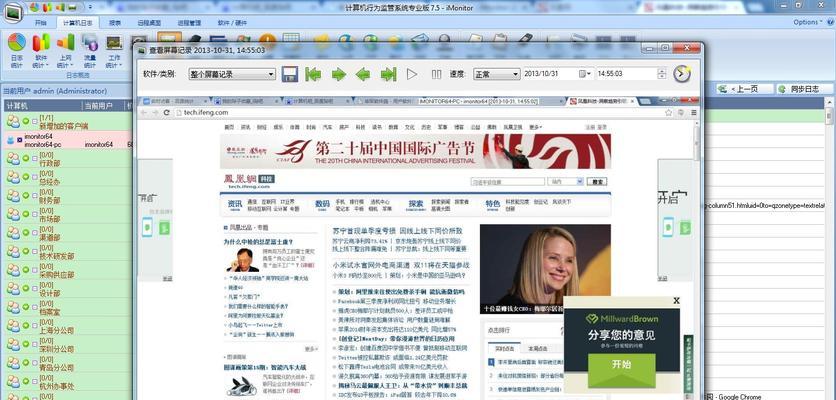Viewport: 836px width, 400px height.
Task: Pause the screen recording playback
Action: 437,74
